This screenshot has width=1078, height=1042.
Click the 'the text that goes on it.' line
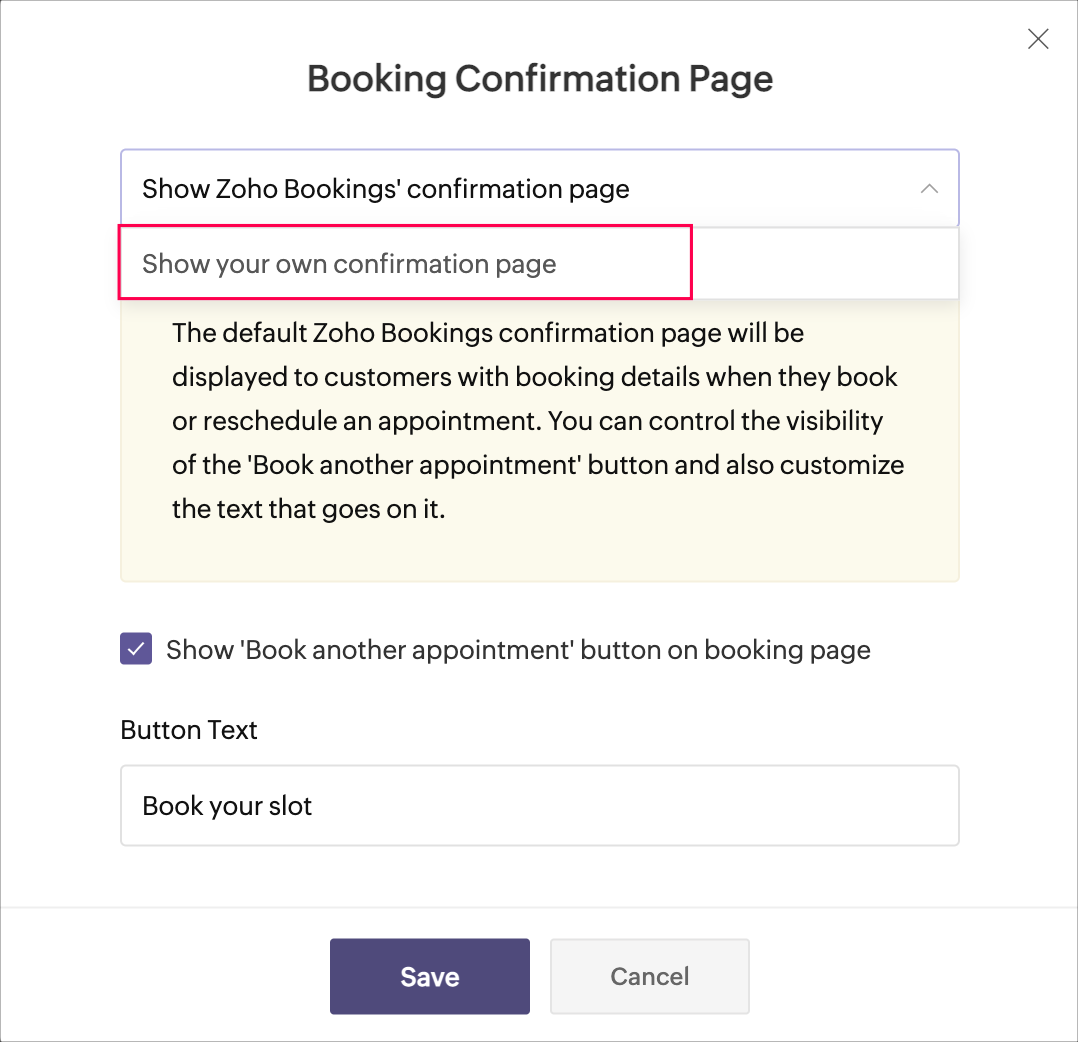(x=309, y=509)
